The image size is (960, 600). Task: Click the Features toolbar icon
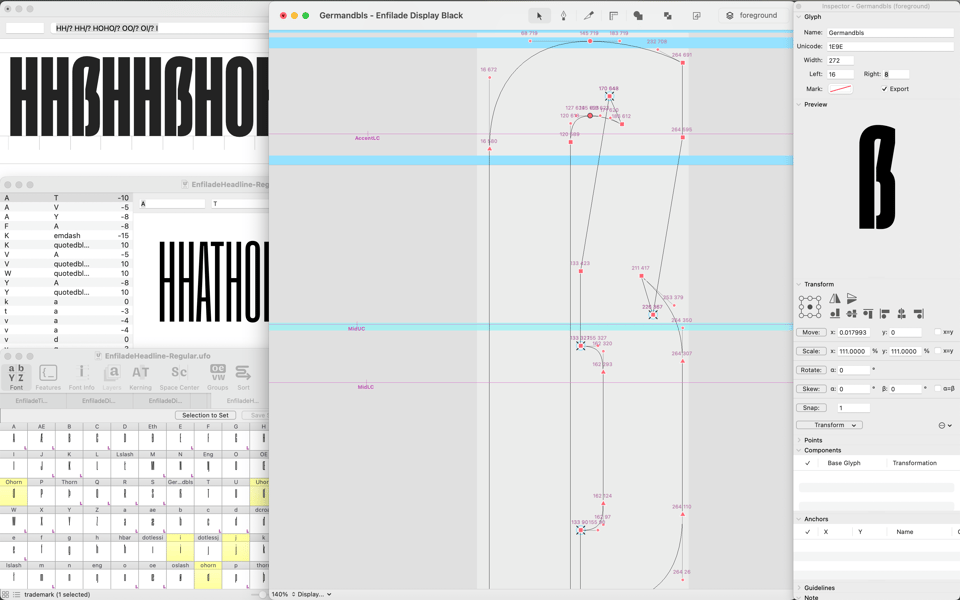(x=48, y=376)
